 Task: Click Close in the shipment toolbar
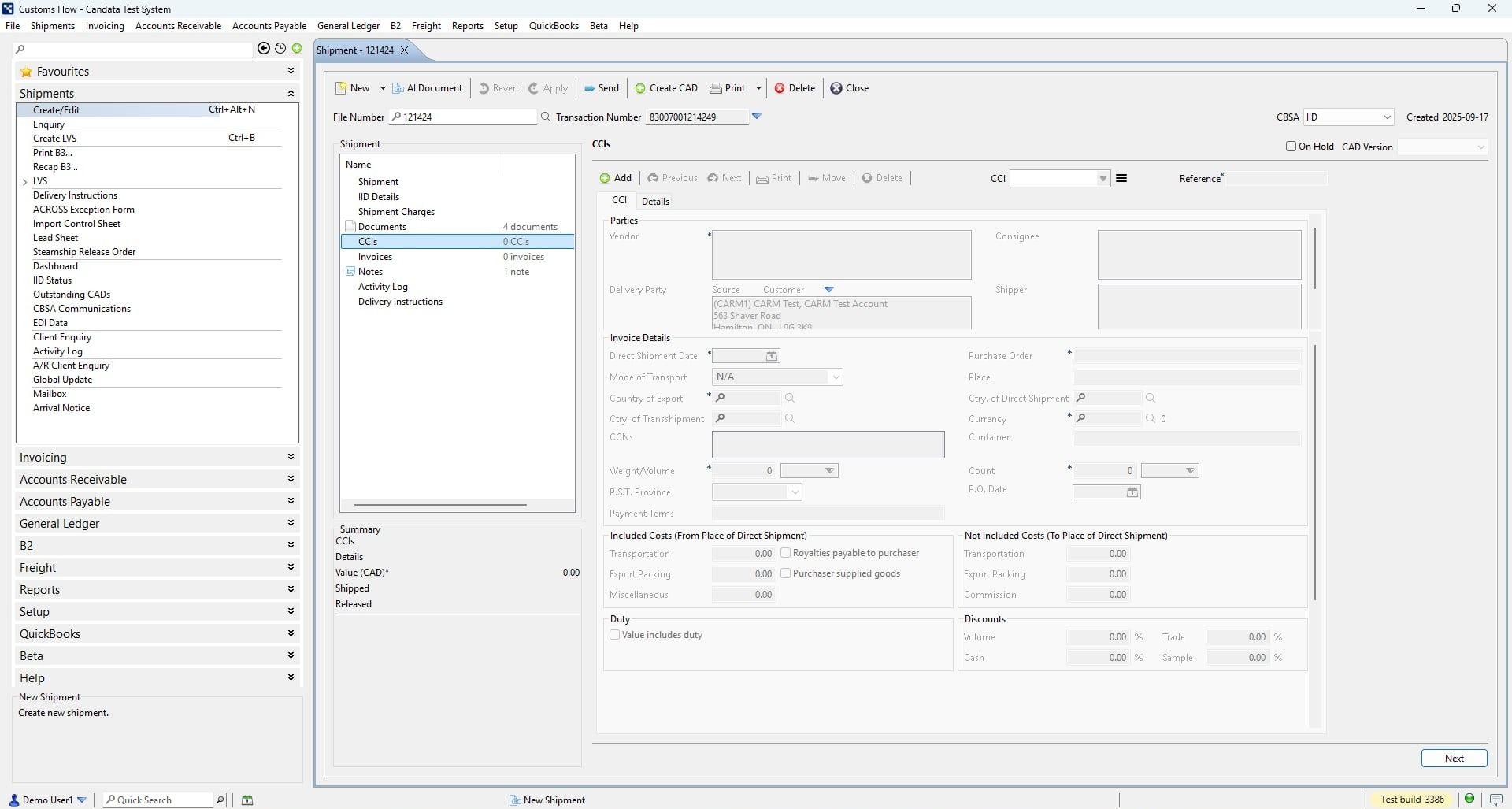click(x=850, y=88)
